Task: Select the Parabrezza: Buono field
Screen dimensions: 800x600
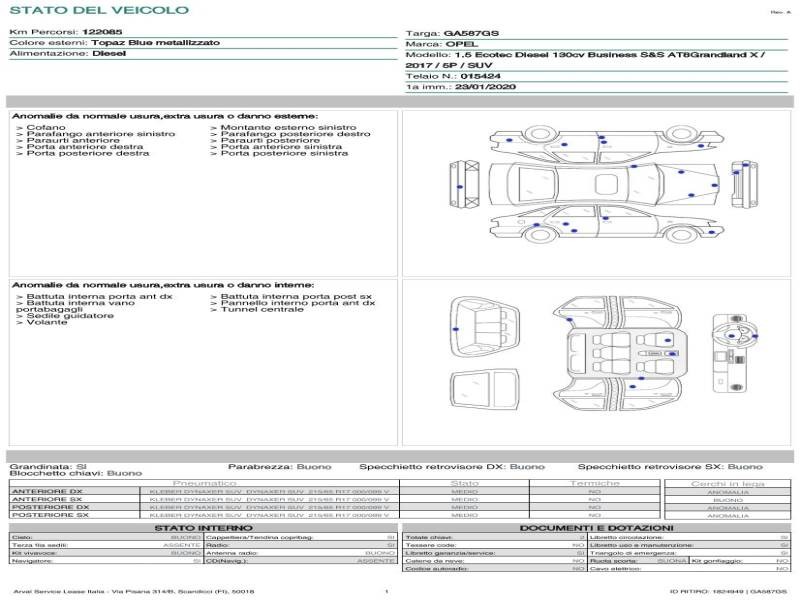Action: tap(280, 466)
